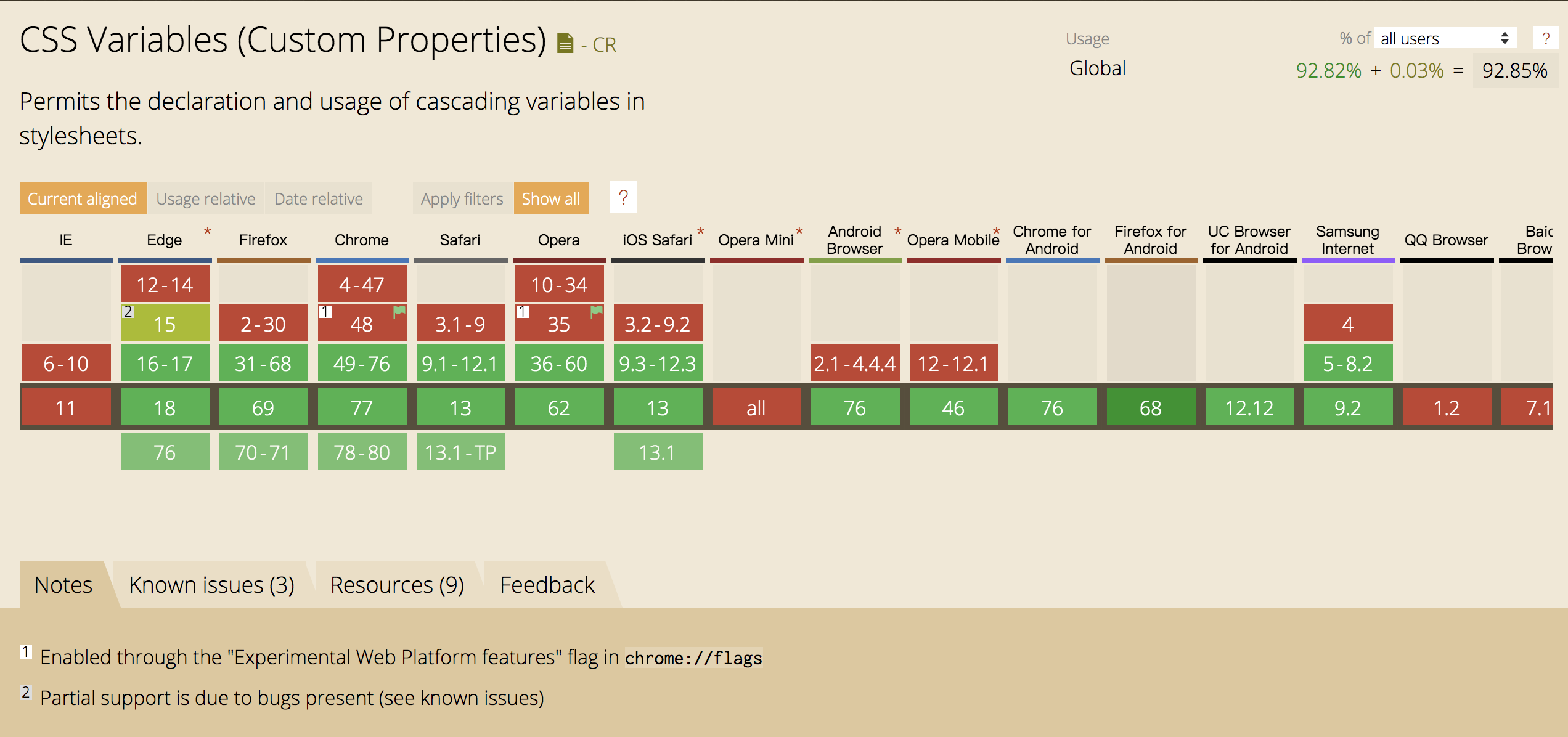Click the red IE 11 support cell
This screenshot has height=737, width=1568.
pos(66,407)
